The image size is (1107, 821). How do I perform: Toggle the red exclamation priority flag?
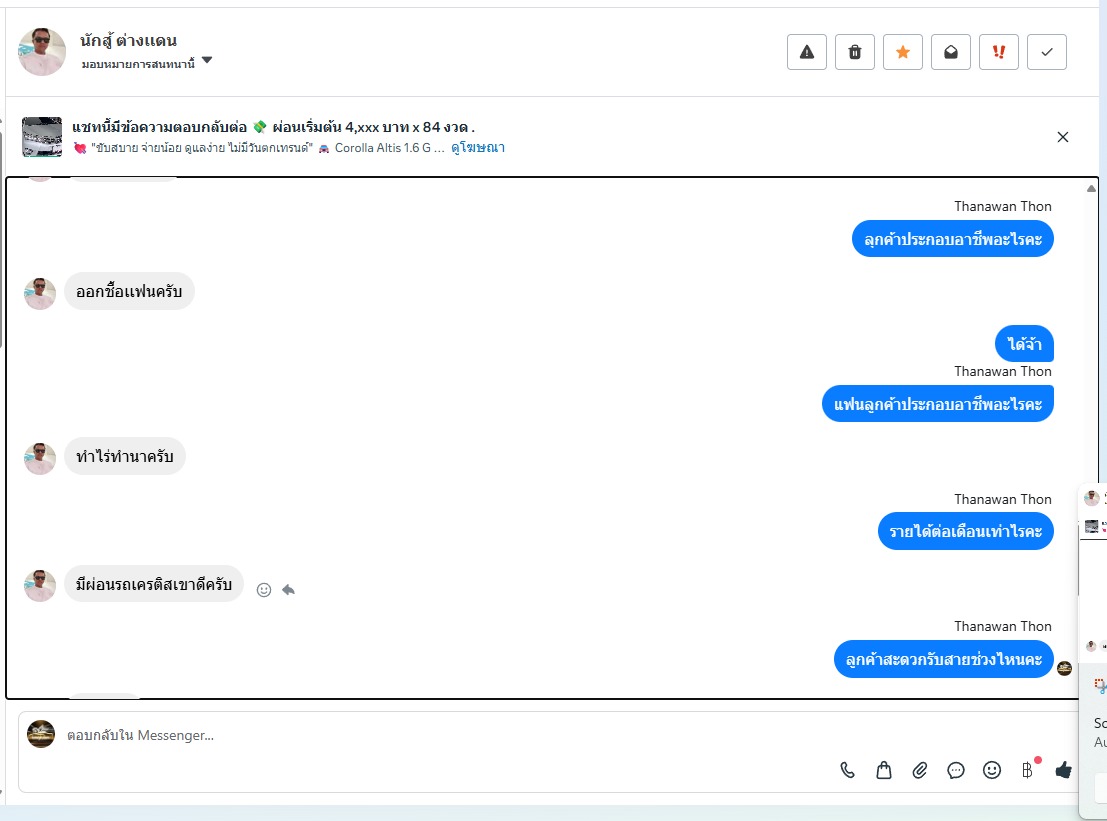pyautogui.click(x=998, y=52)
